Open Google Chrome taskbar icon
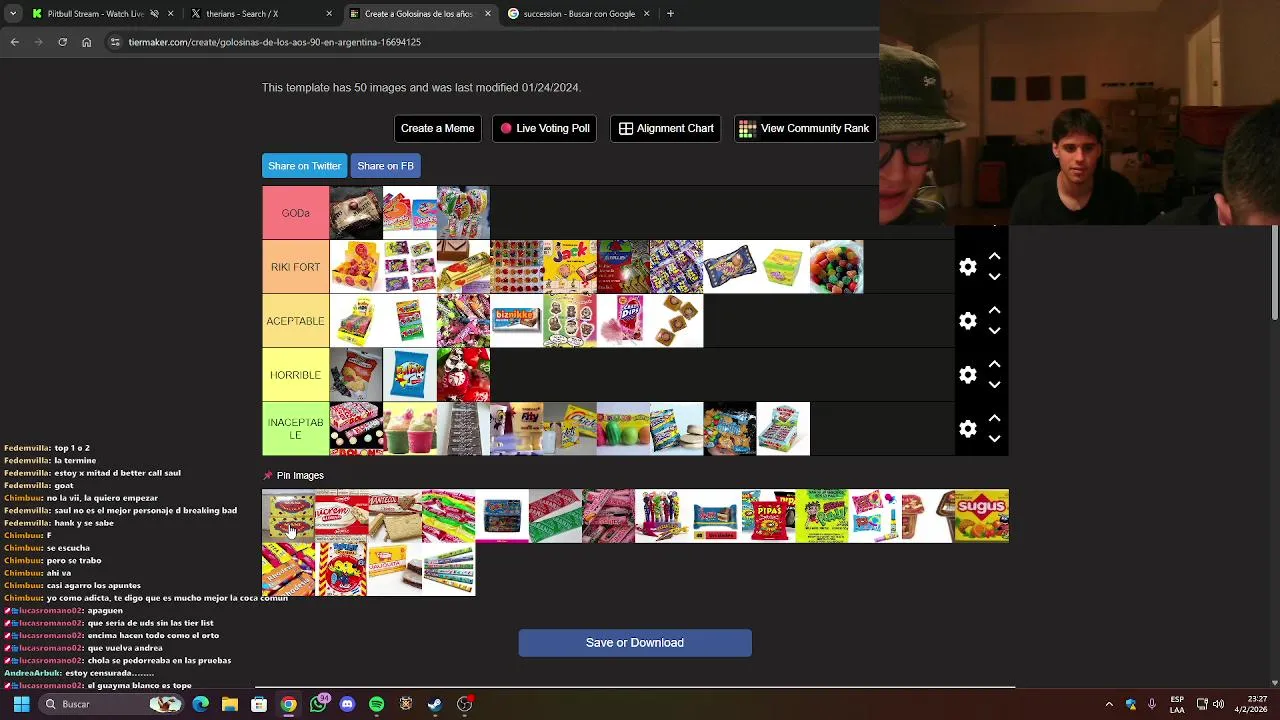Screen dimensions: 1280x720 tap(288, 704)
